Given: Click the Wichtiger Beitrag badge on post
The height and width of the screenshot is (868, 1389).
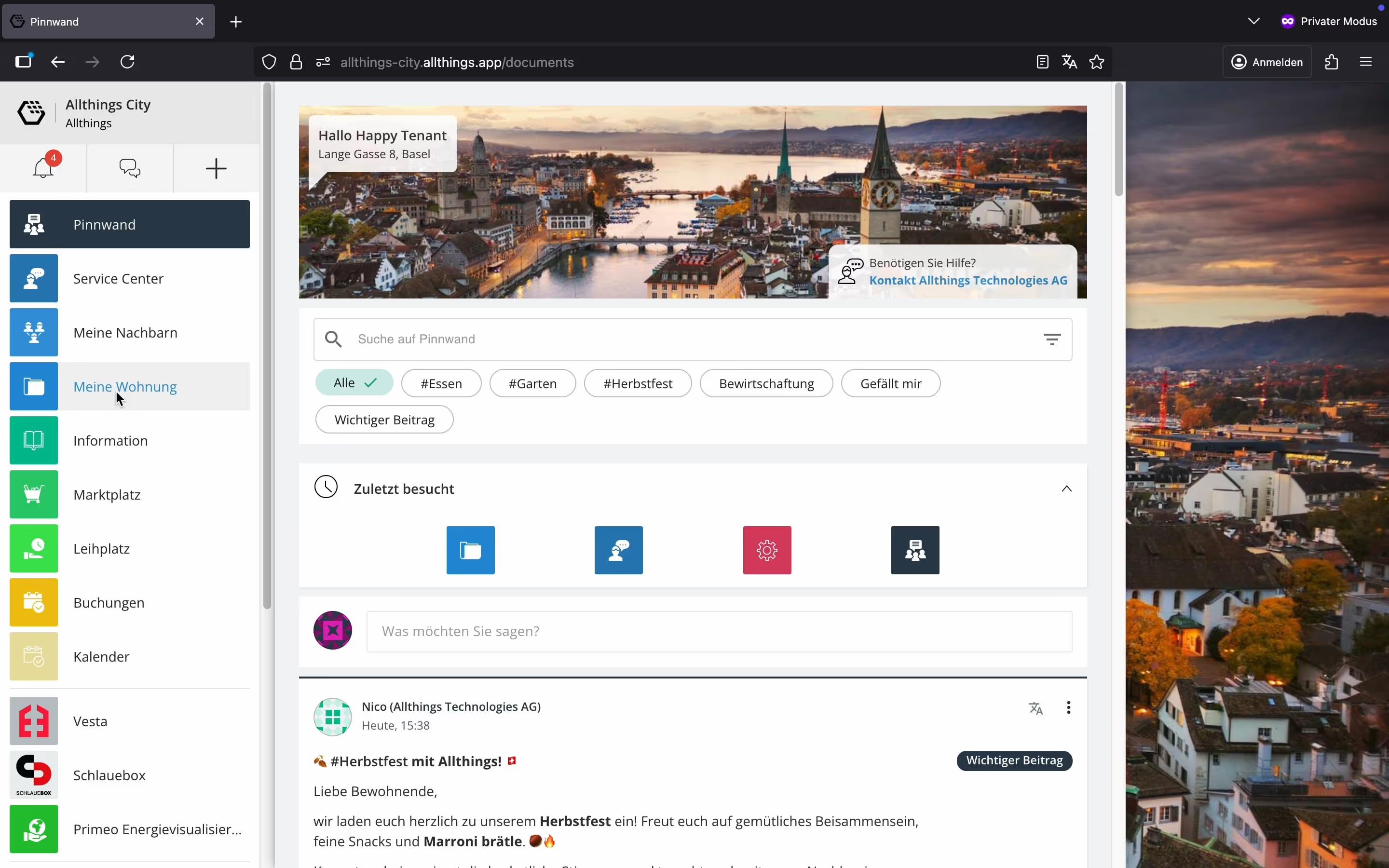Looking at the screenshot, I should [x=1014, y=760].
